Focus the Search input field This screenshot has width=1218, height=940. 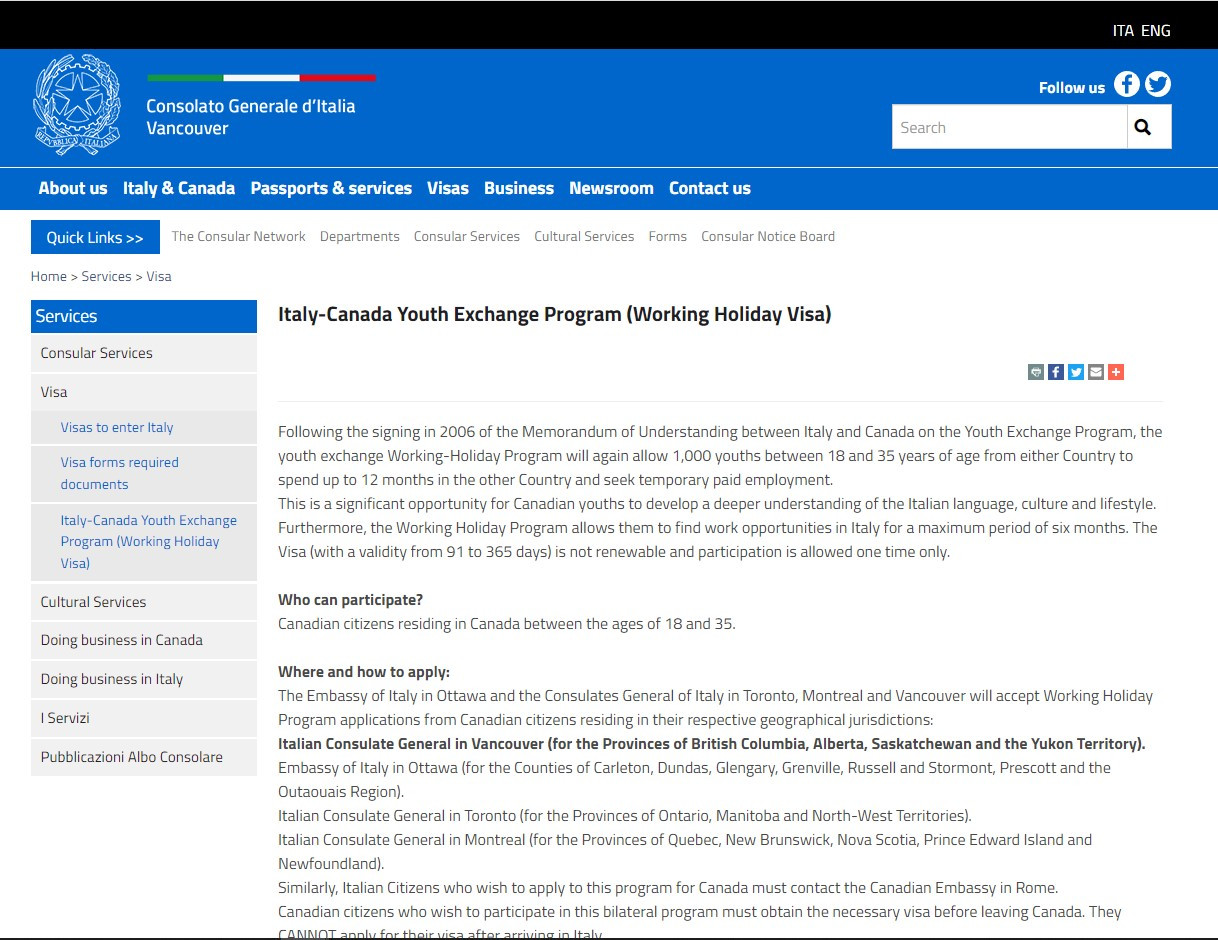1009,127
